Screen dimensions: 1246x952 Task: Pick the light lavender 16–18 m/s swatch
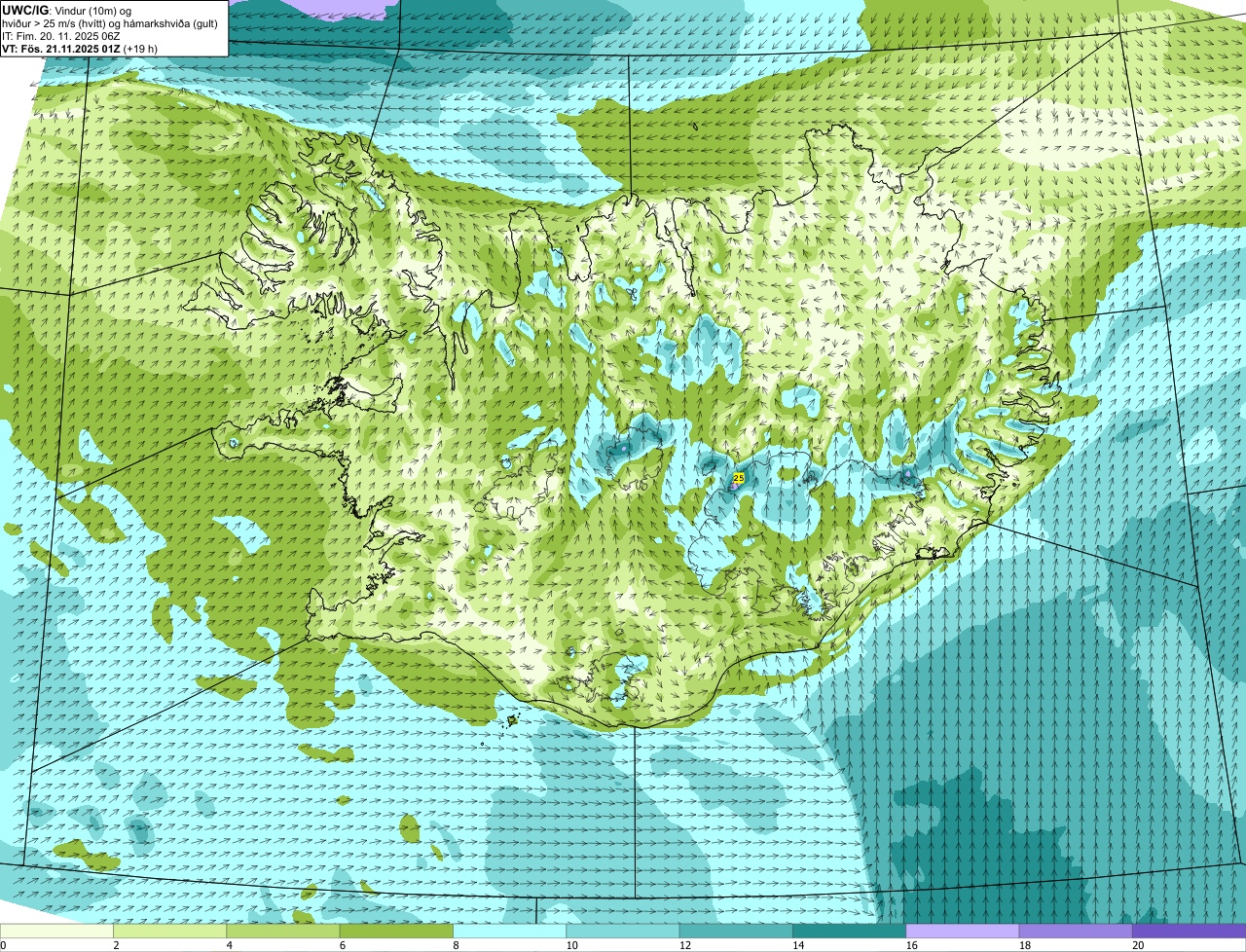(x=963, y=932)
